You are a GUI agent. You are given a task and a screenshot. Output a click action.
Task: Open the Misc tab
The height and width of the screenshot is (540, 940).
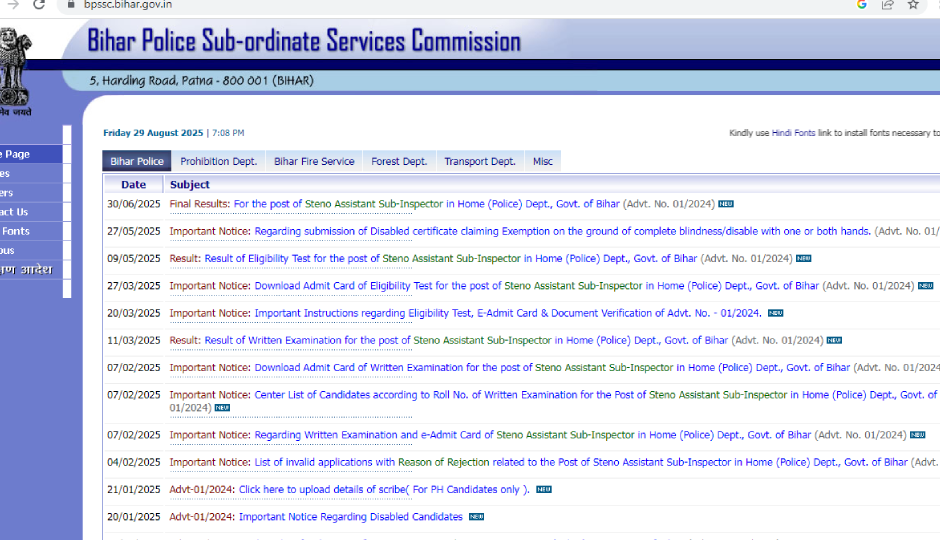542,161
